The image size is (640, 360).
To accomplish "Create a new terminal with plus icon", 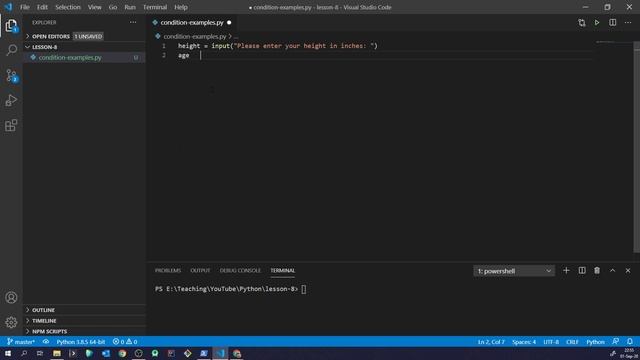I will [x=566, y=271].
